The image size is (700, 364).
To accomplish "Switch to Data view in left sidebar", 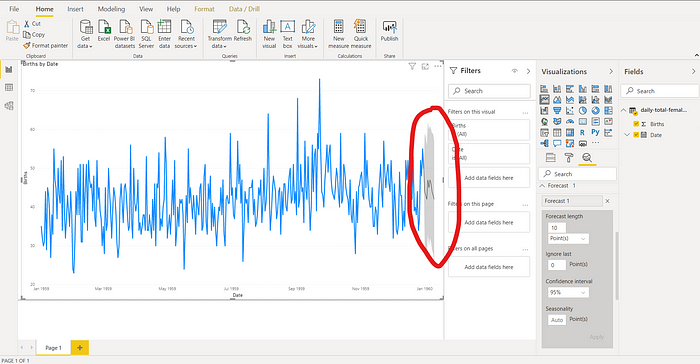I will pyautogui.click(x=9, y=88).
